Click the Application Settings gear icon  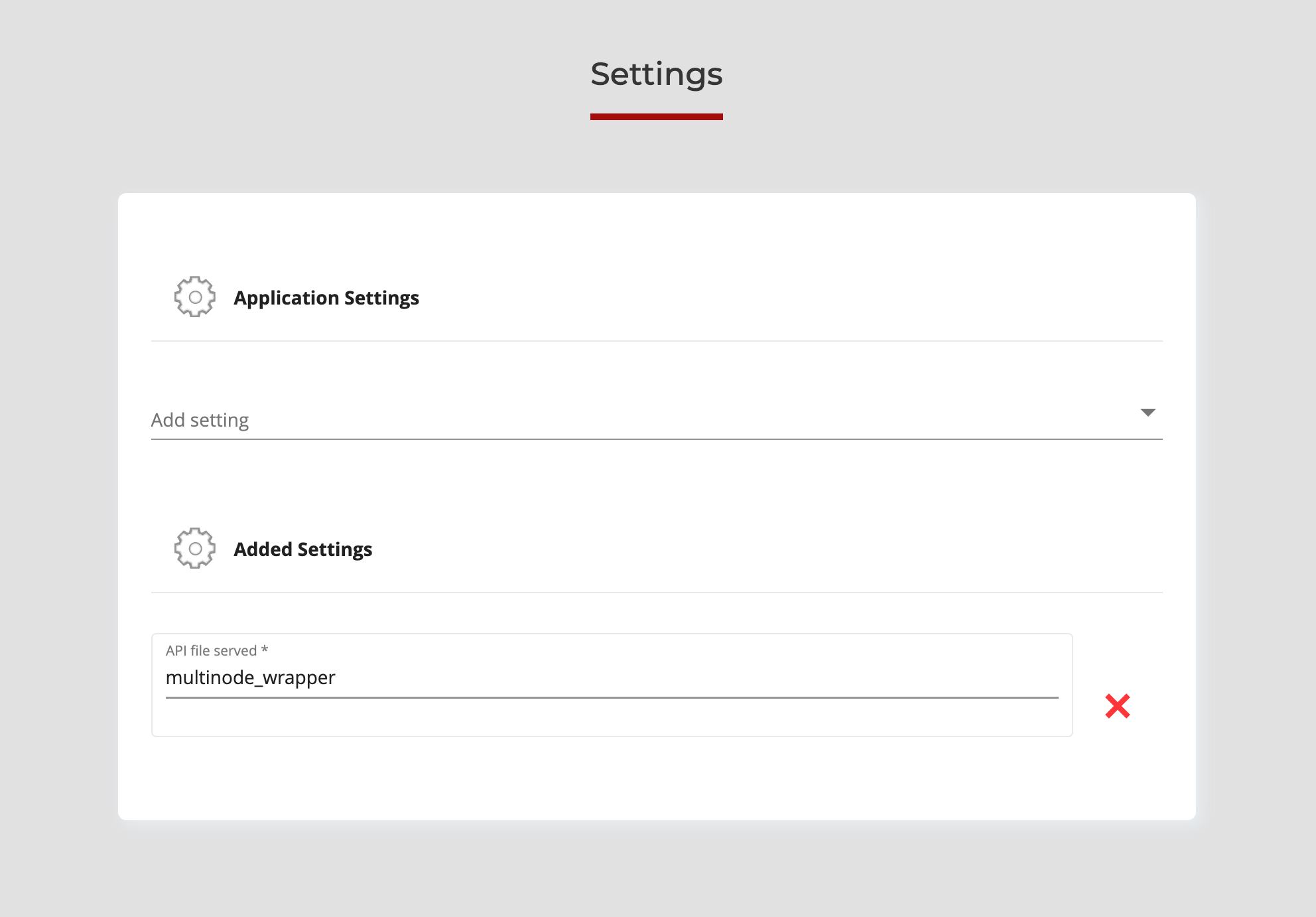[195, 297]
